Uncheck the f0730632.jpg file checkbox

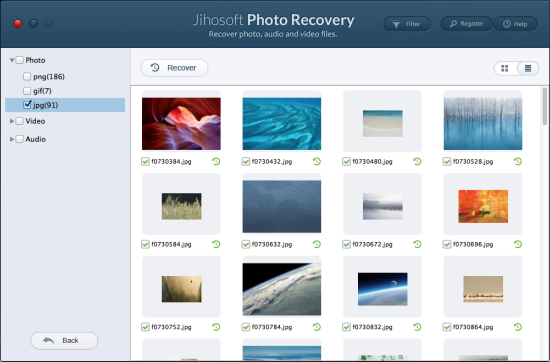pos(246,244)
